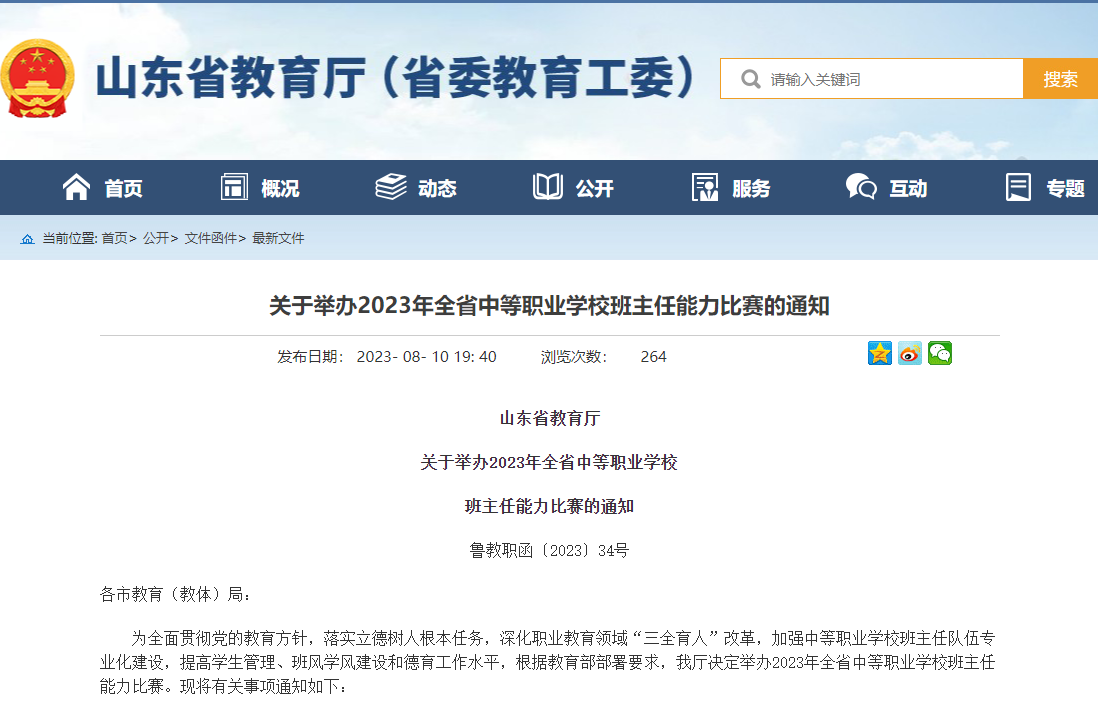Click the chat bubbles icon for 互动

coord(861,187)
